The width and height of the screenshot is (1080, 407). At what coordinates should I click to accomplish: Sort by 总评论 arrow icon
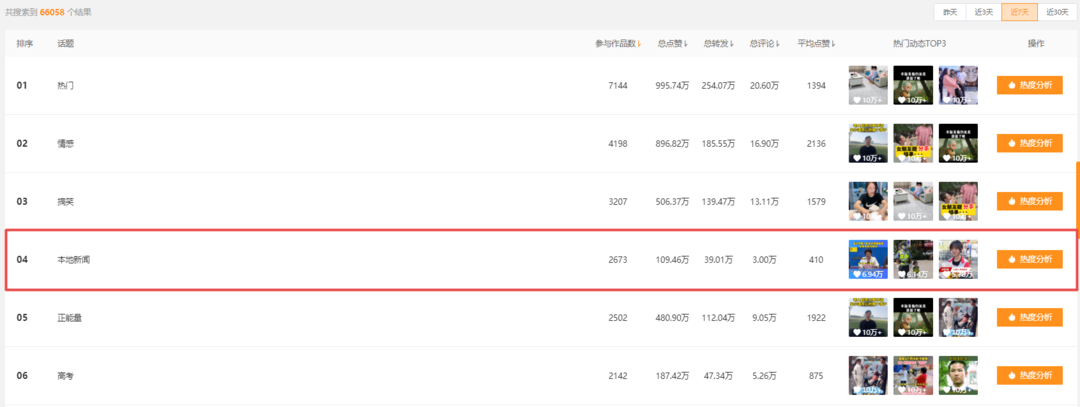coord(778,44)
